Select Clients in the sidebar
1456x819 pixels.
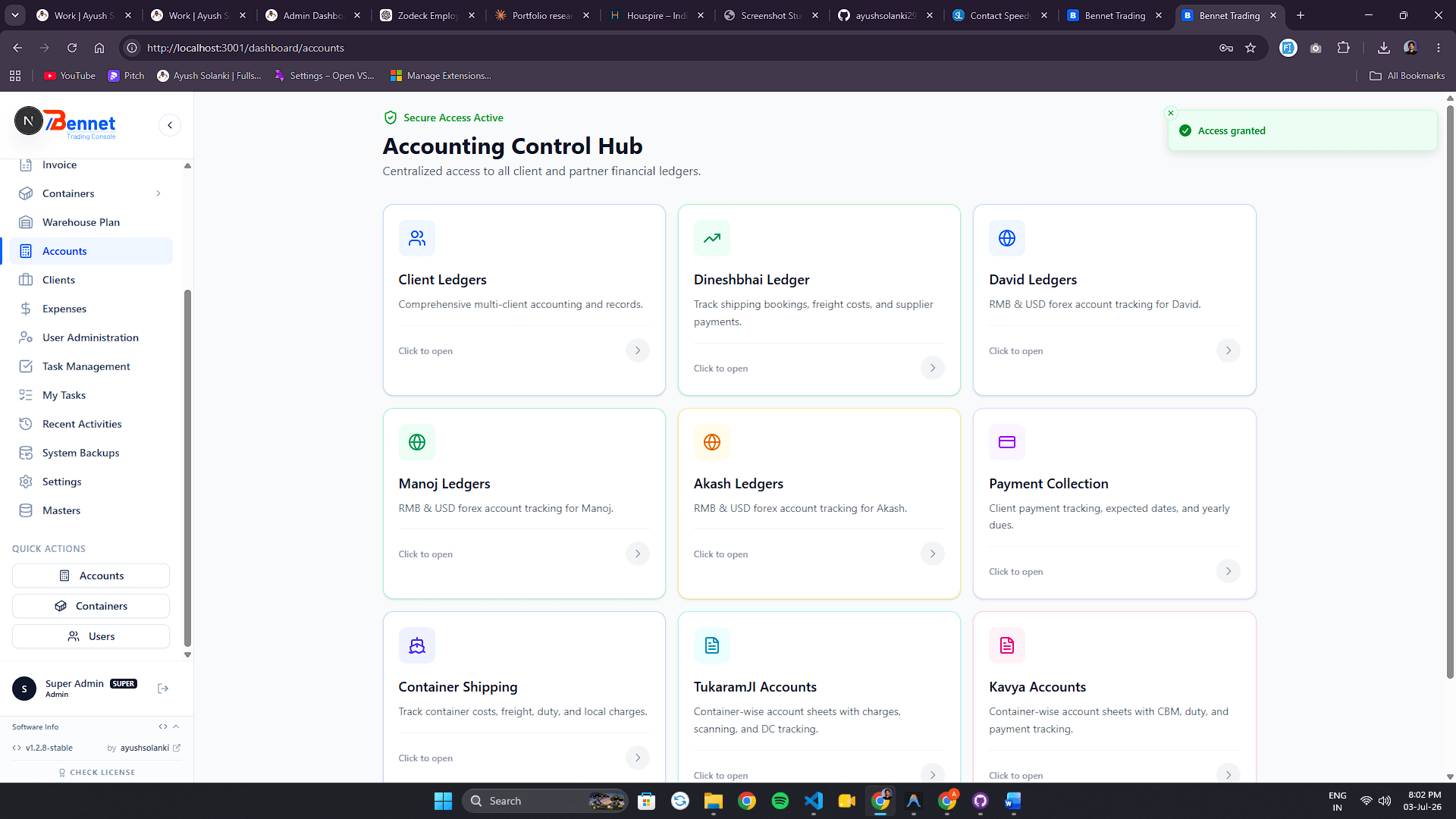click(x=91, y=280)
